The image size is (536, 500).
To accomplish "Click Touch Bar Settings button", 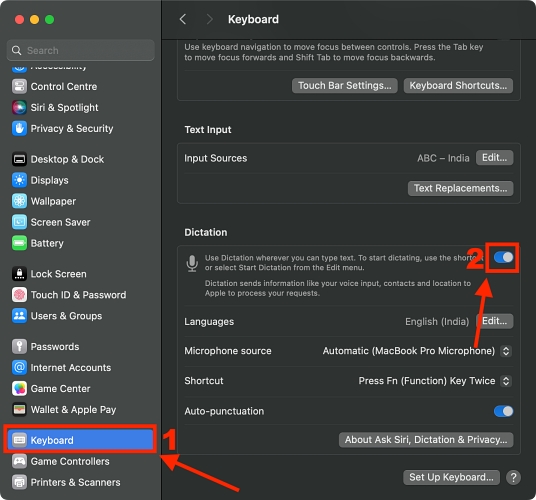I will point(345,85).
